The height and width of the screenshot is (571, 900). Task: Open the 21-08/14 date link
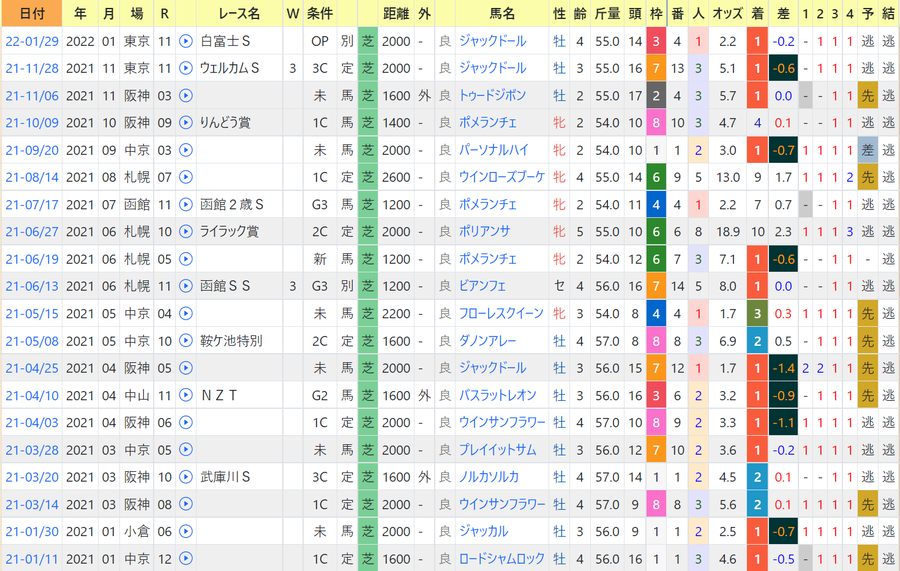[x=32, y=177]
